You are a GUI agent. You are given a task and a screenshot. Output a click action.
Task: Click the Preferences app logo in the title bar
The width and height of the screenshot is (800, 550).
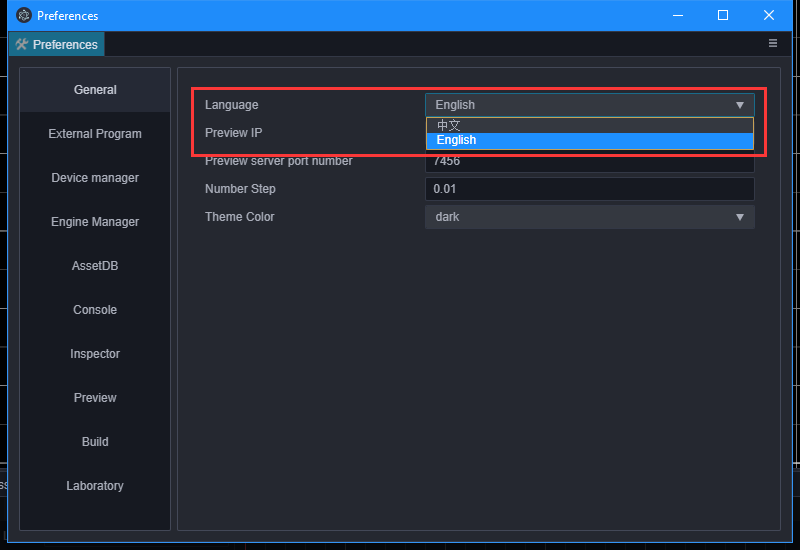(x=23, y=15)
